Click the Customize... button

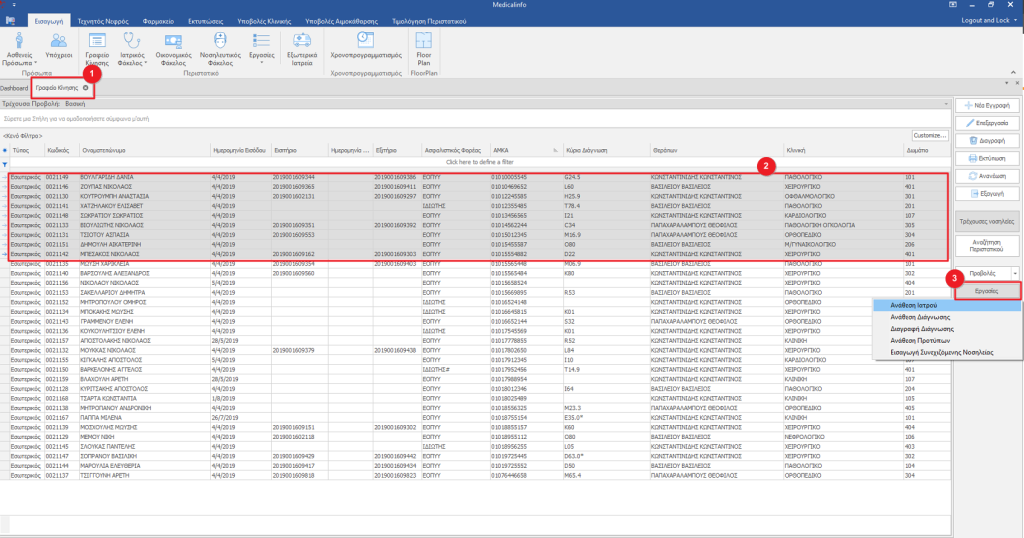click(x=929, y=135)
